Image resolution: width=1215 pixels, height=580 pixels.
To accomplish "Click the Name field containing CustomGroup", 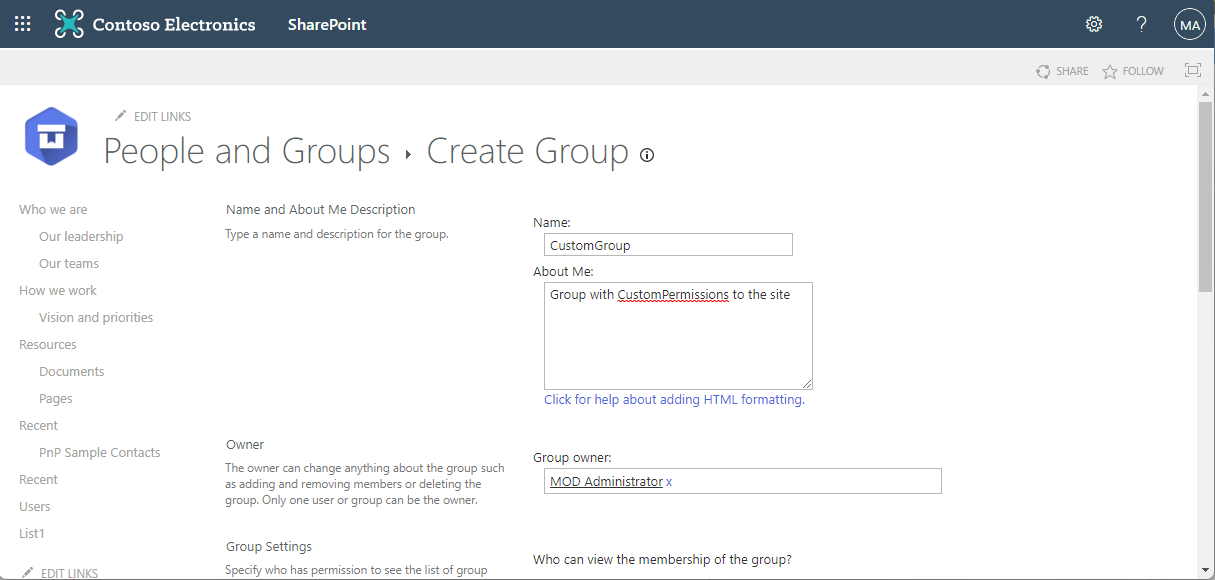I will [668, 245].
